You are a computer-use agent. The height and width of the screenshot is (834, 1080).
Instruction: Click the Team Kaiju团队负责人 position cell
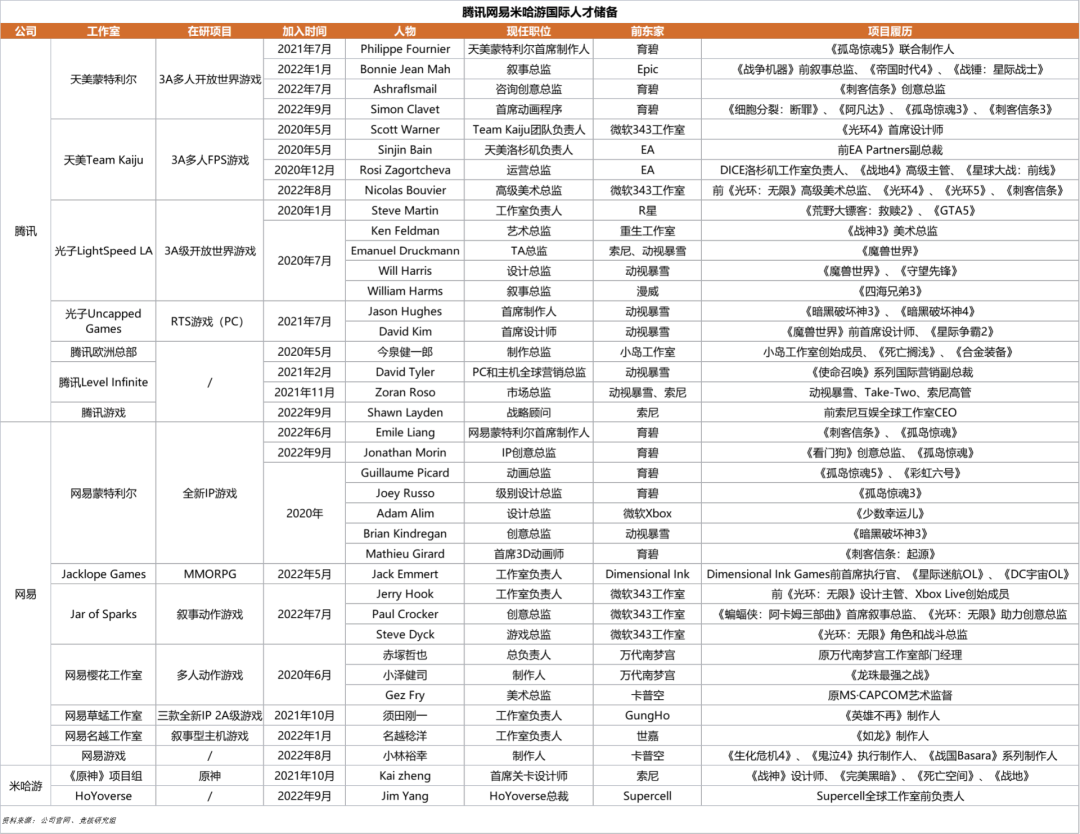tap(528, 129)
